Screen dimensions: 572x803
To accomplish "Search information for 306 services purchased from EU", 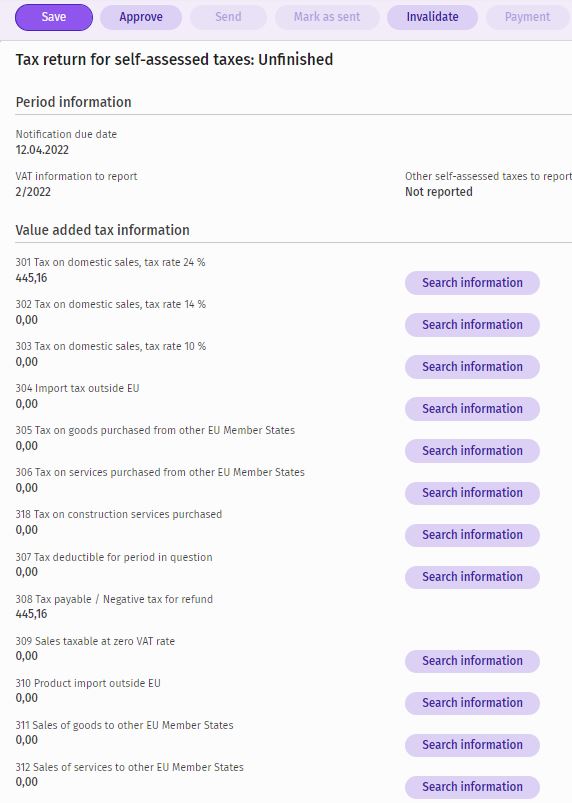I will click(x=472, y=493).
